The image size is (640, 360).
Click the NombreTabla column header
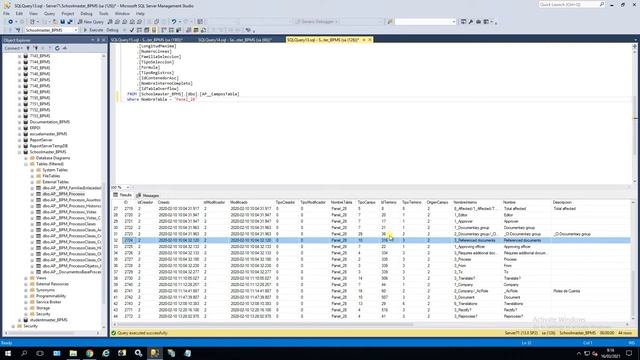pyautogui.click(x=342, y=202)
